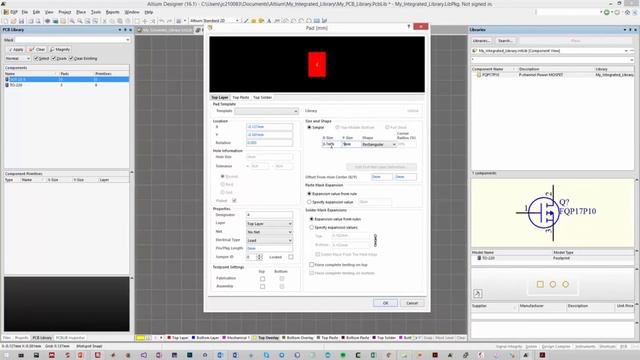Click the Libraries... button in Libraries panel
The height and width of the screenshot is (360, 640).
point(482,41)
